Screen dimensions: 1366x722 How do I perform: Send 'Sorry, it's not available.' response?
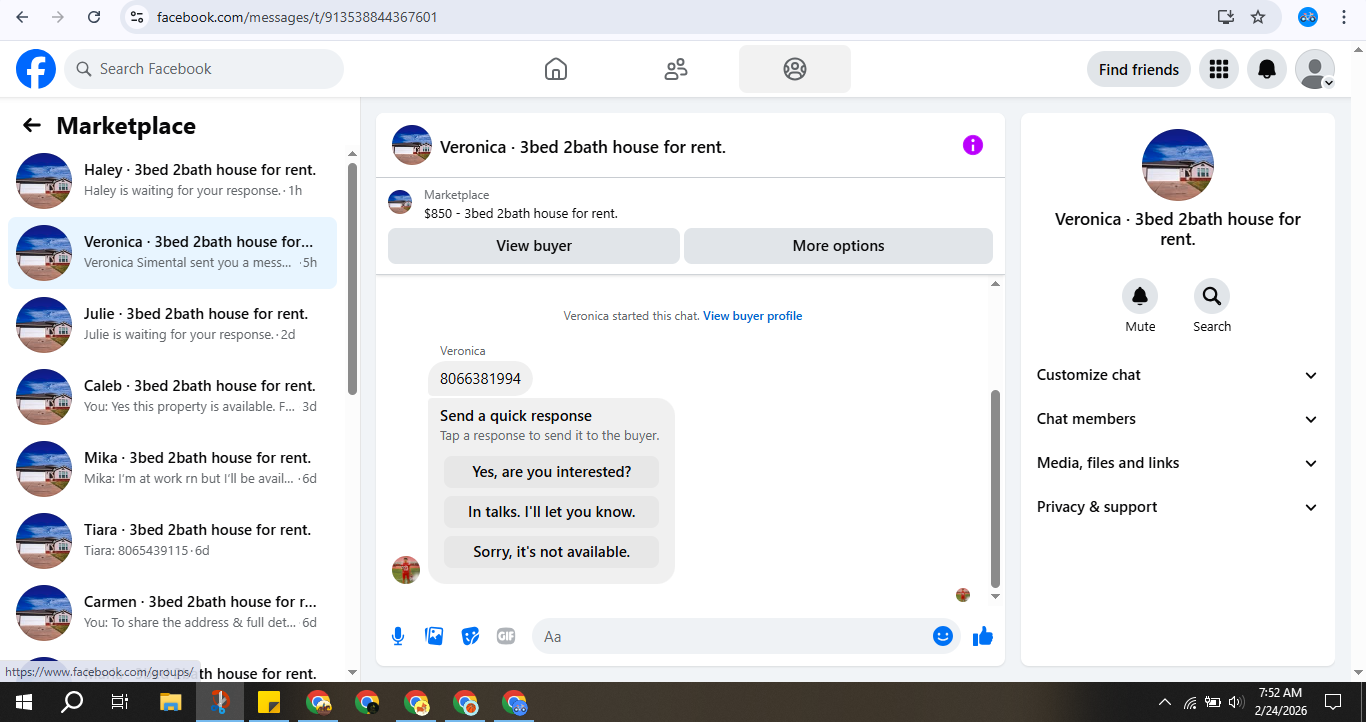click(x=552, y=552)
